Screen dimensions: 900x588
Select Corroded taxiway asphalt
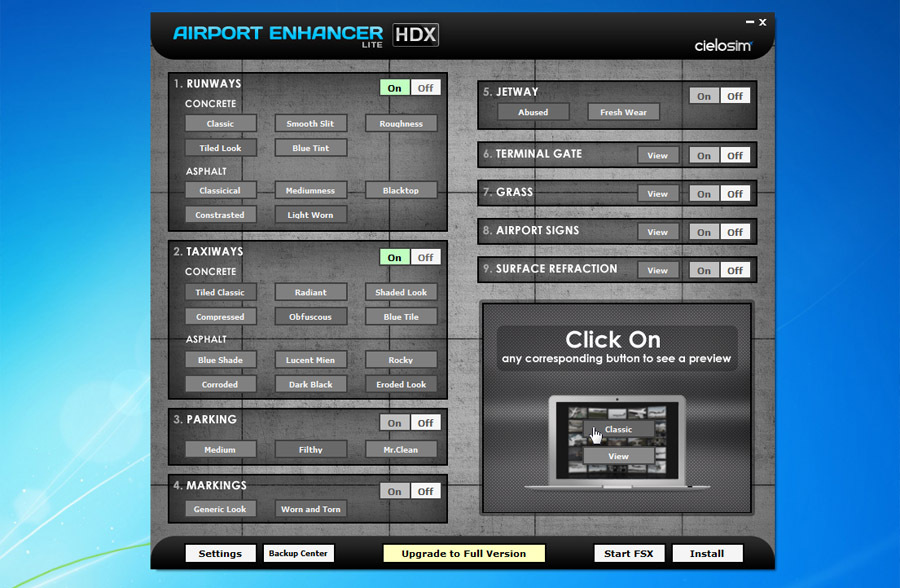(x=220, y=385)
